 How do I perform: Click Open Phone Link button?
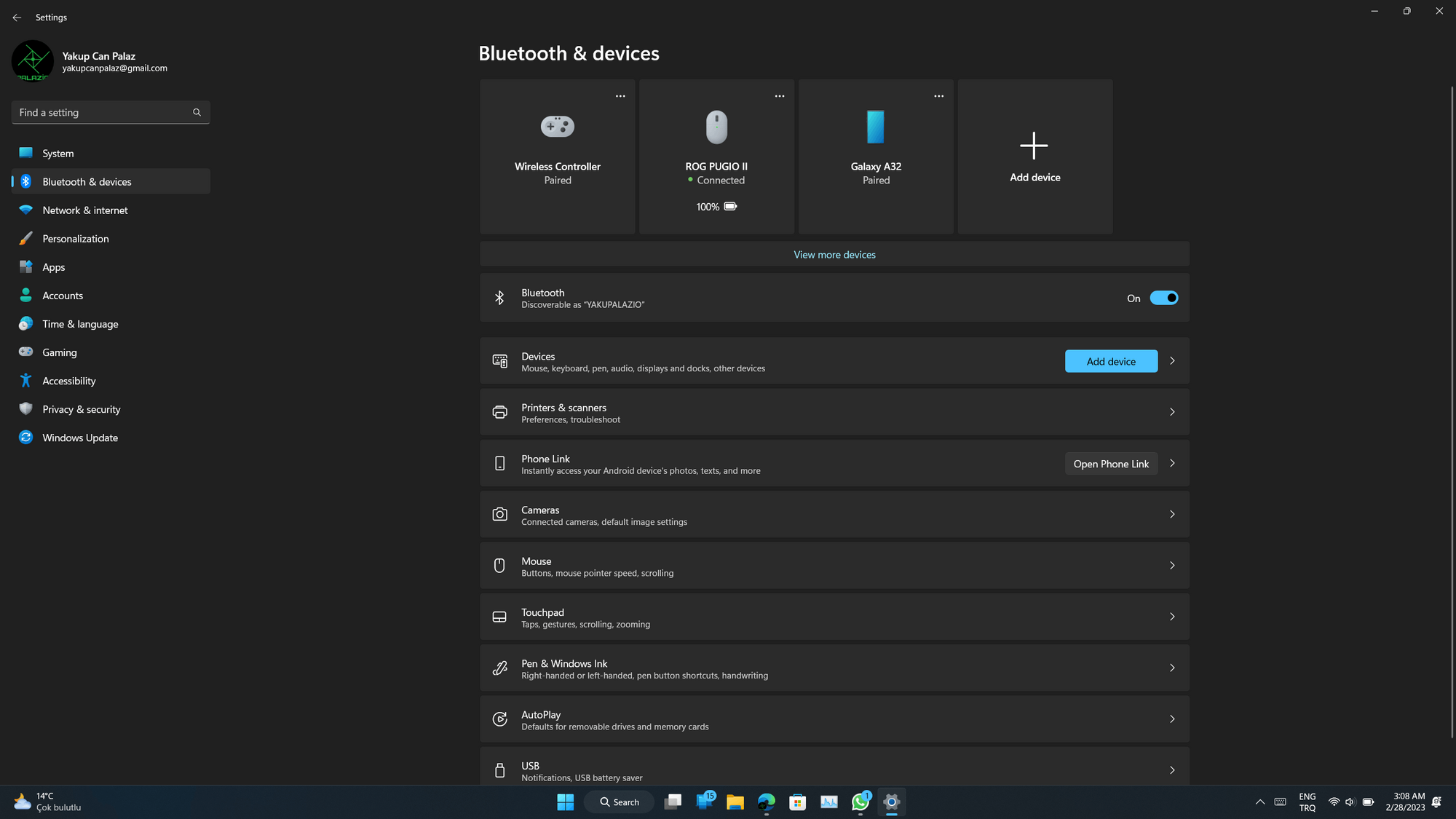point(1111,464)
